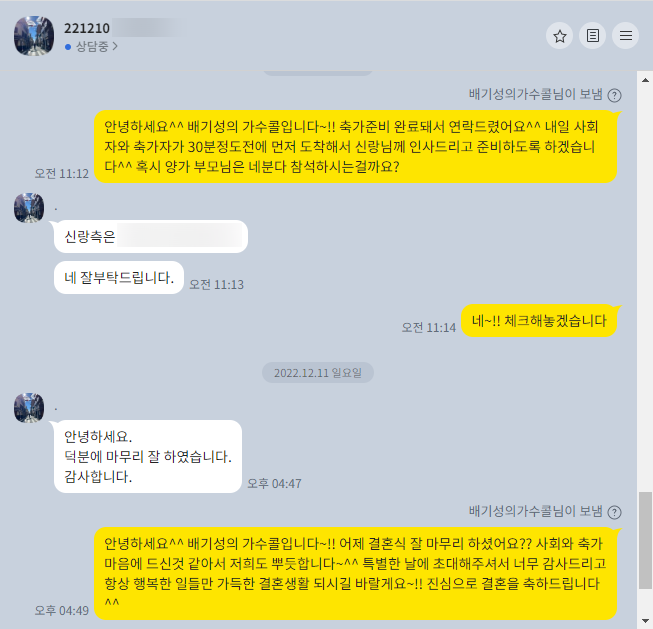This screenshot has width=653, height=629.
Task: Click the 네 잘부탁드립니다 message bubble
Action: click(x=119, y=277)
